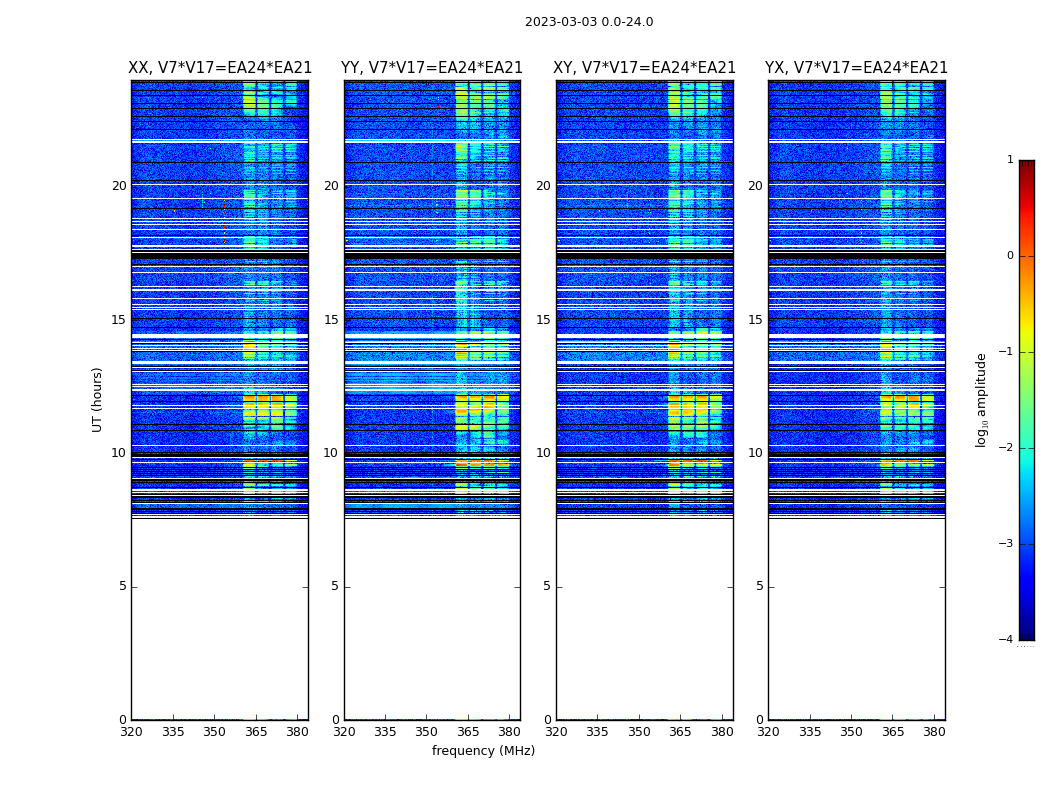Click the YX panel title text

856,68
